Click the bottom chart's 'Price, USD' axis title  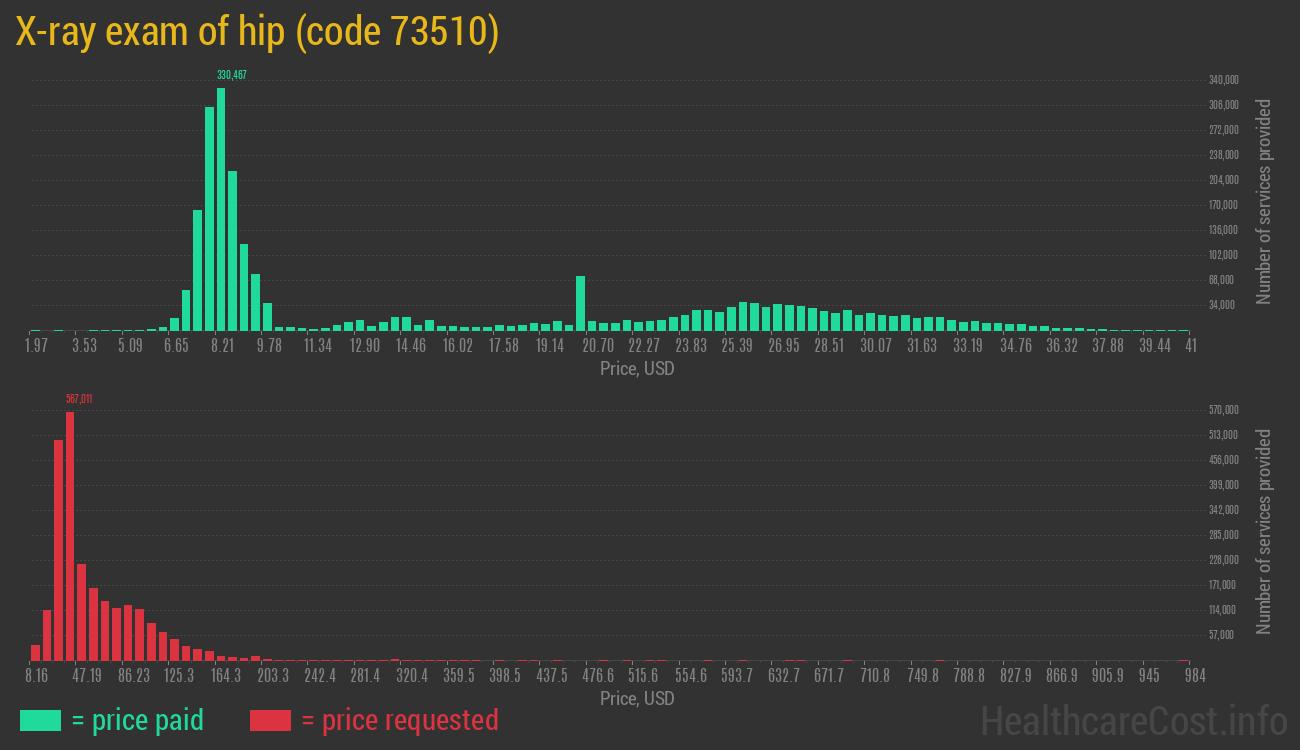[x=637, y=698]
